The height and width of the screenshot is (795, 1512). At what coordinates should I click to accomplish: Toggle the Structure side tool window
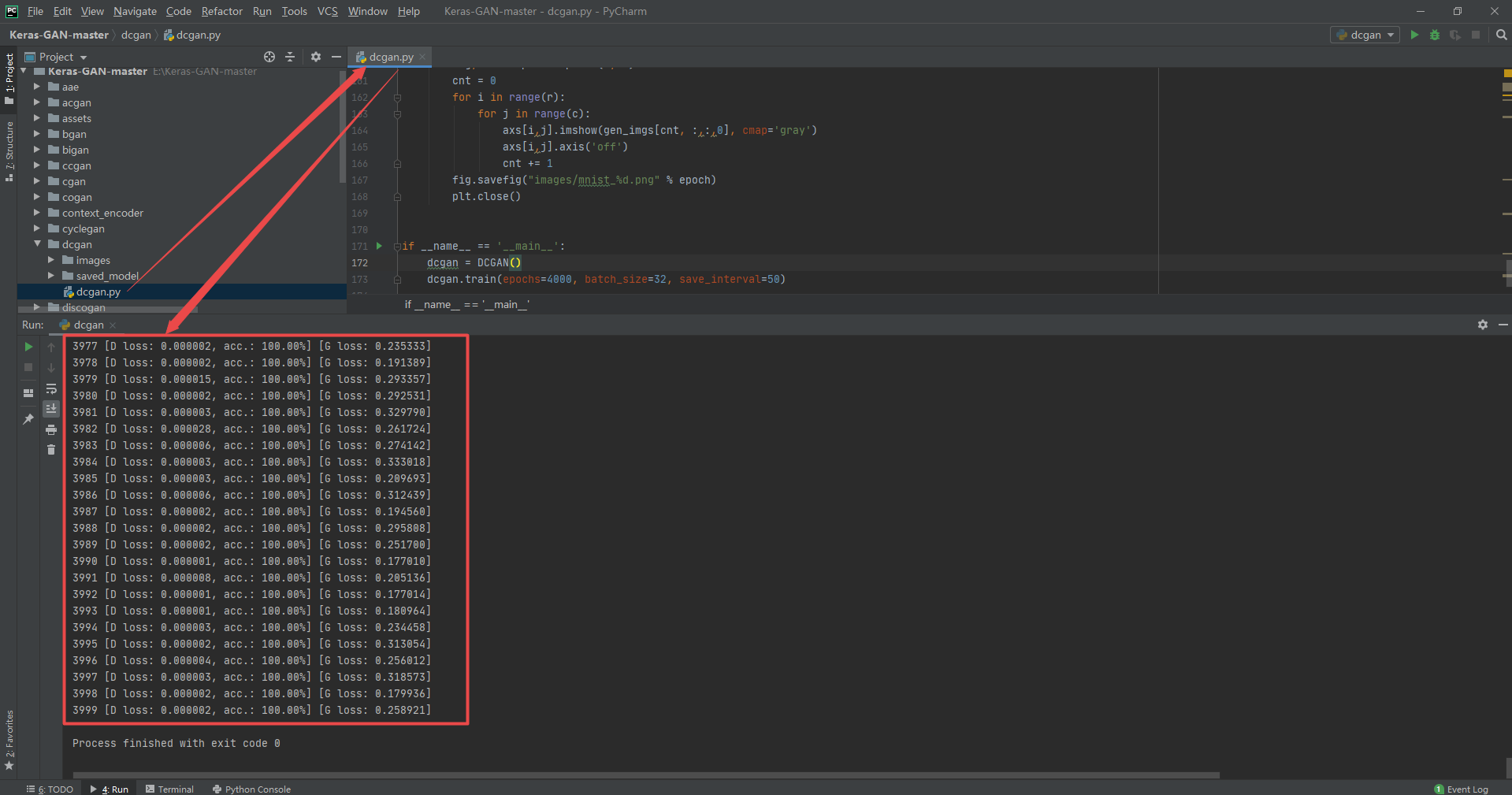pyautogui.click(x=9, y=151)
